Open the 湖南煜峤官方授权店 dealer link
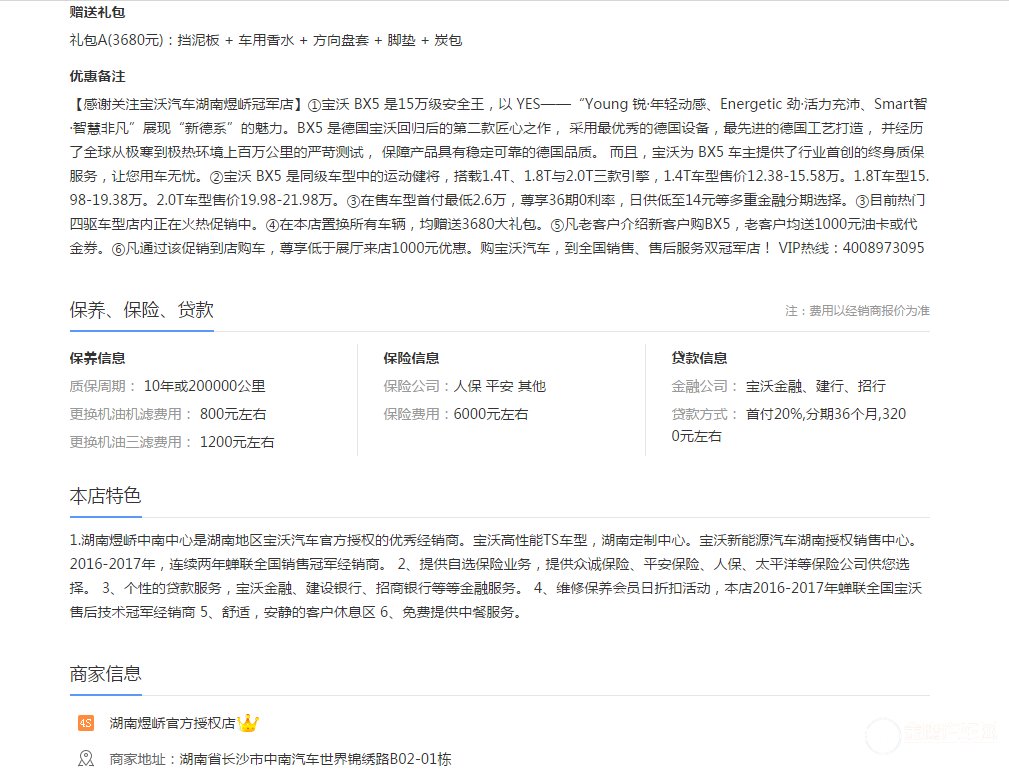Screen dimensions: 1009x769 click(x=172, y=722)
